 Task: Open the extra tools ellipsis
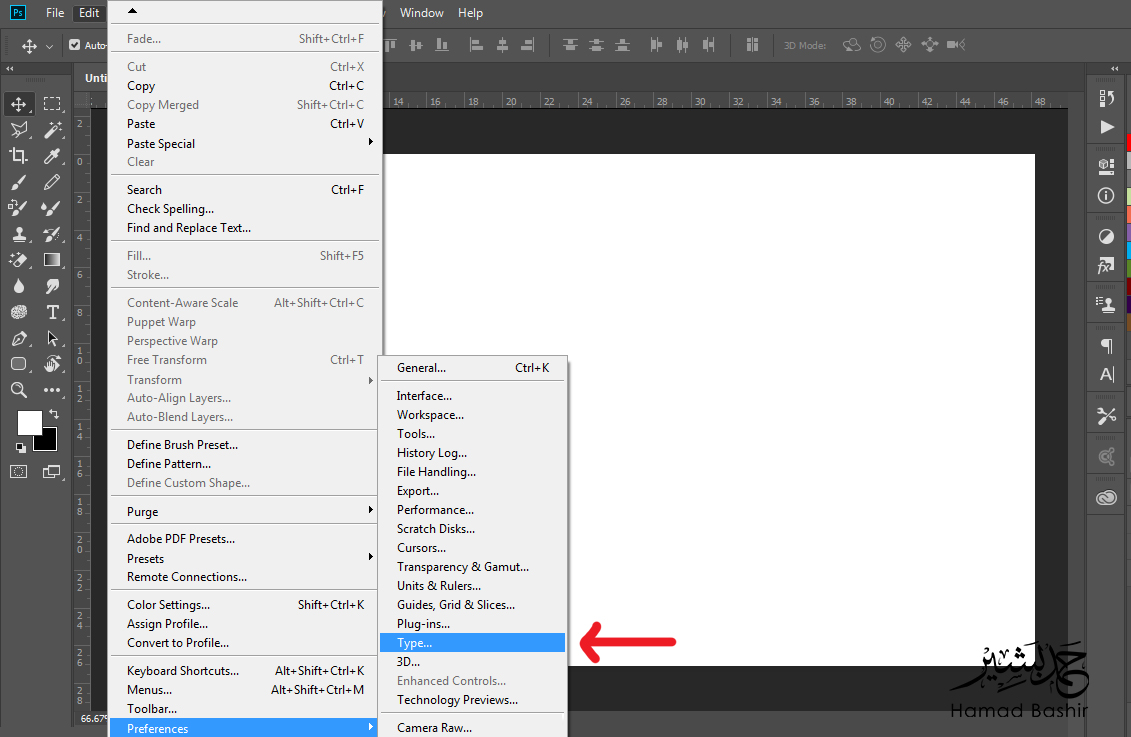(52, 390)
